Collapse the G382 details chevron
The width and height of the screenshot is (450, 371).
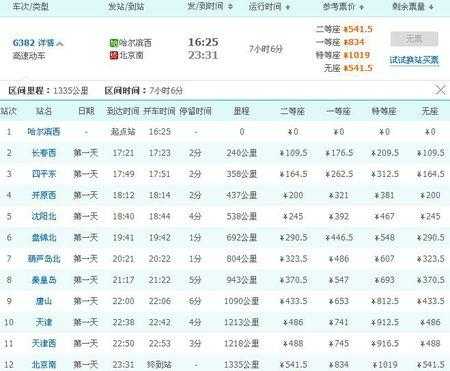click(60, 44)
